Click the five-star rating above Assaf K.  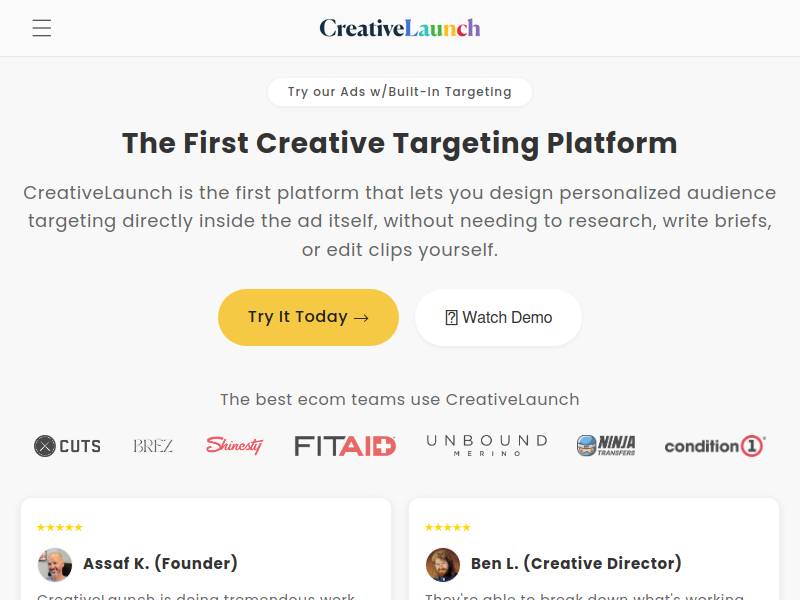[x=60, y=528]
